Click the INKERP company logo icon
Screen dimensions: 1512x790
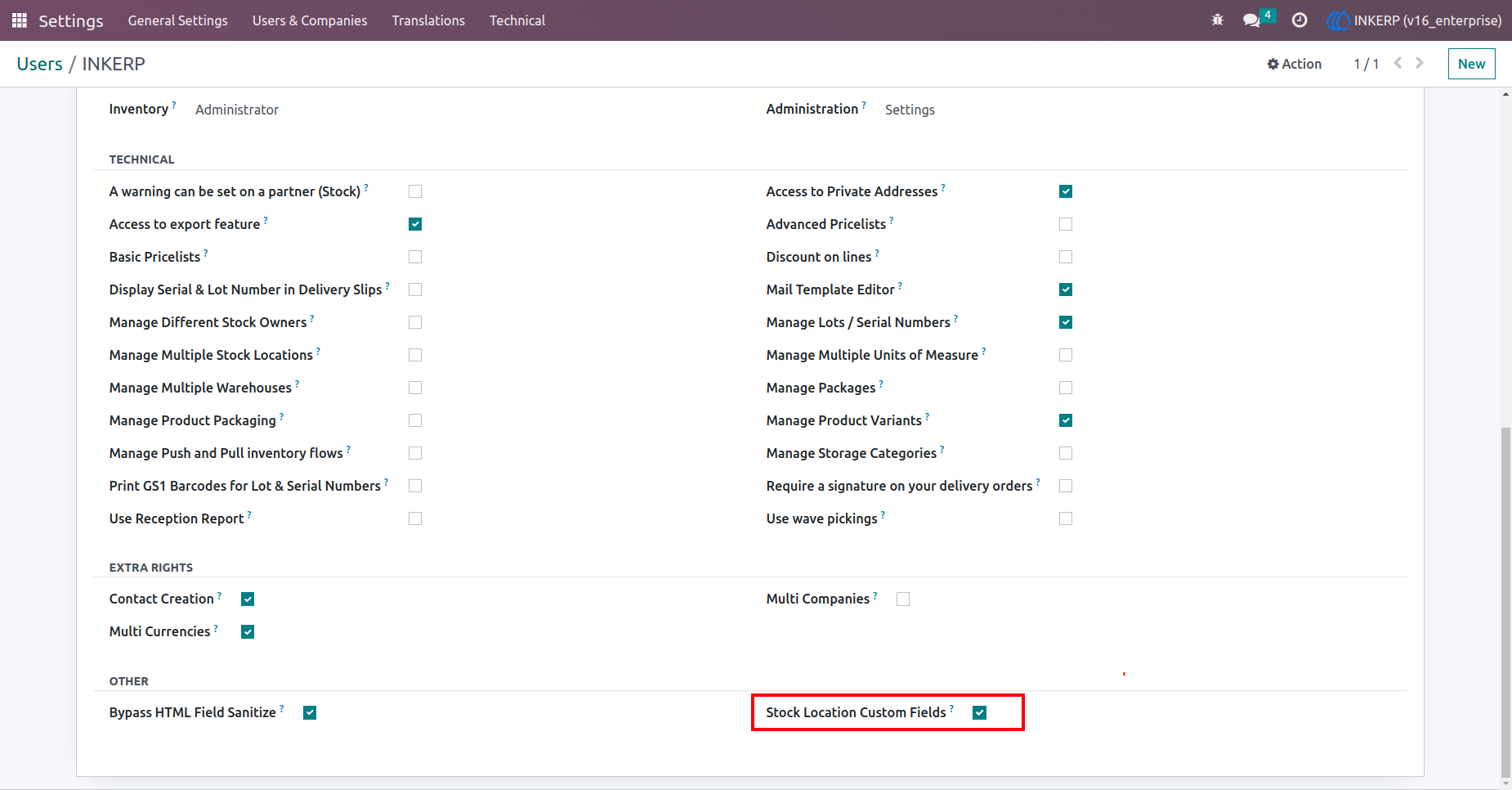(1338, 20)
